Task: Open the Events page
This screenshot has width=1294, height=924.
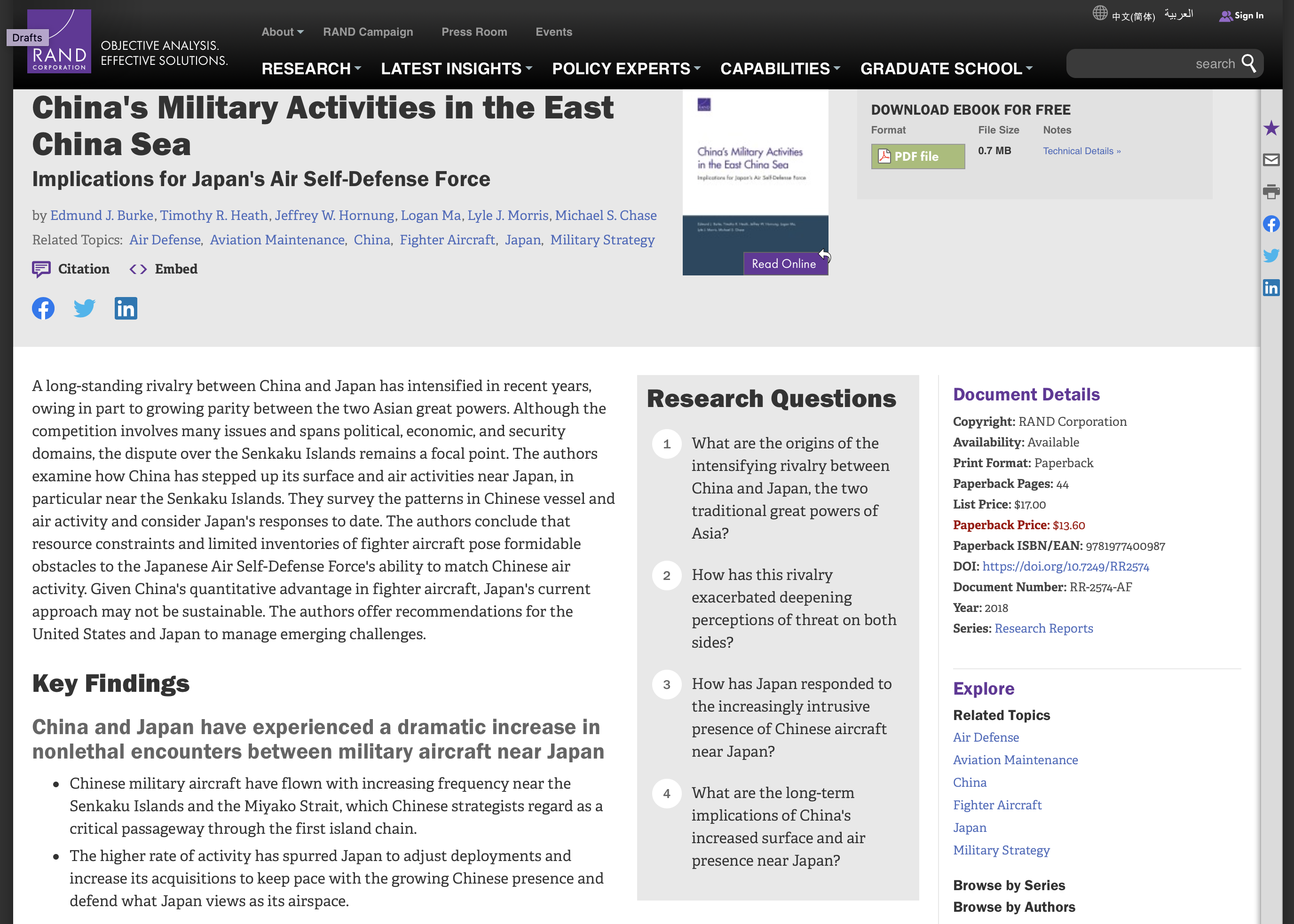Action: click(x=553, y=32)
